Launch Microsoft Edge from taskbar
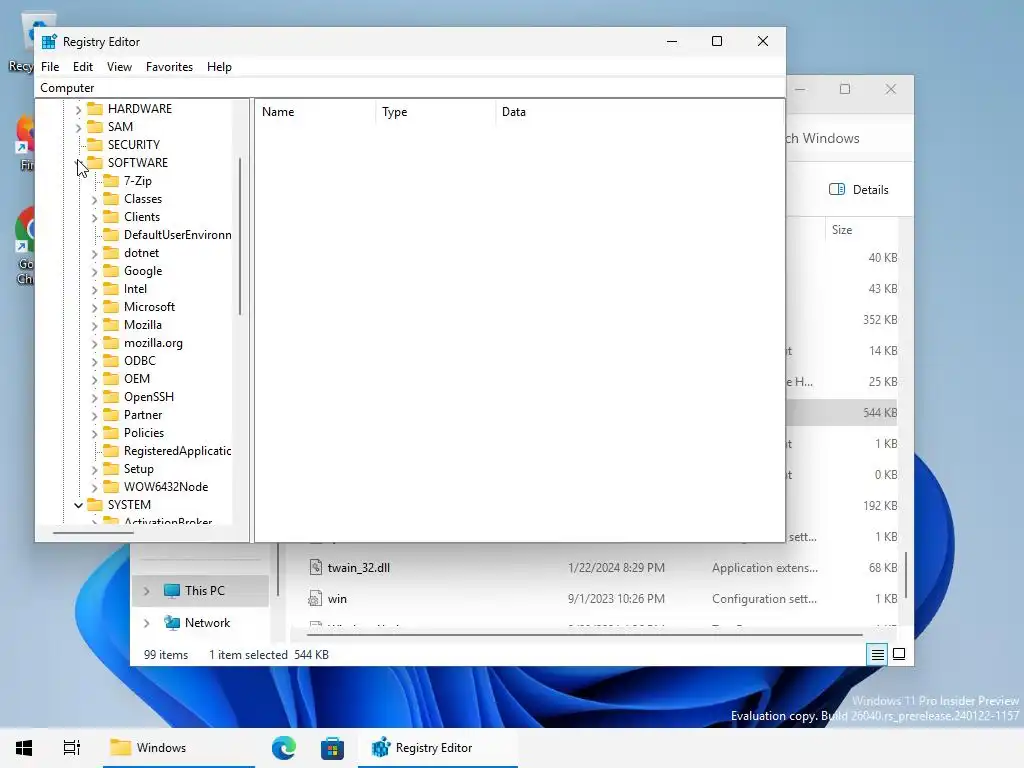 coord(283,747)
